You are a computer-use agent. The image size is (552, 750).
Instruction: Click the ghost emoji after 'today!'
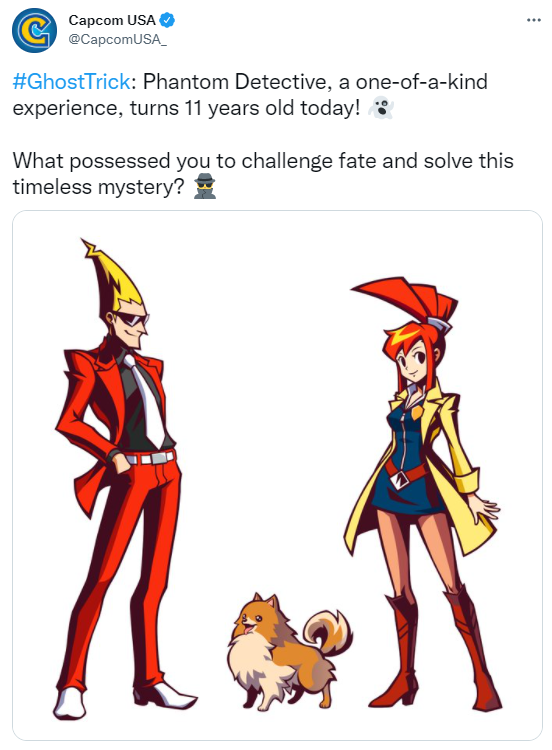381,108
